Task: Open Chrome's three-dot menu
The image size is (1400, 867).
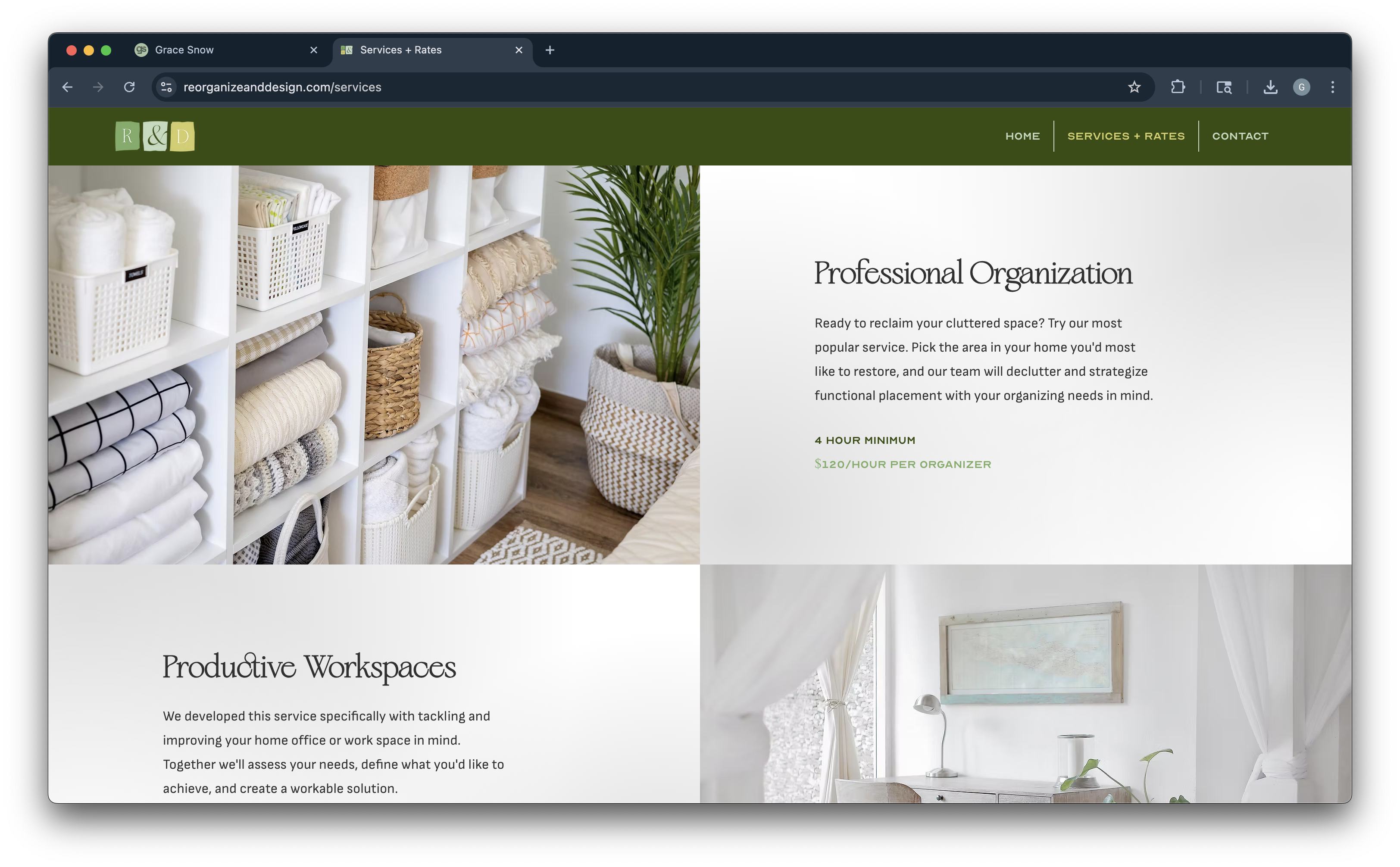Action: [x=1332, y=87]
